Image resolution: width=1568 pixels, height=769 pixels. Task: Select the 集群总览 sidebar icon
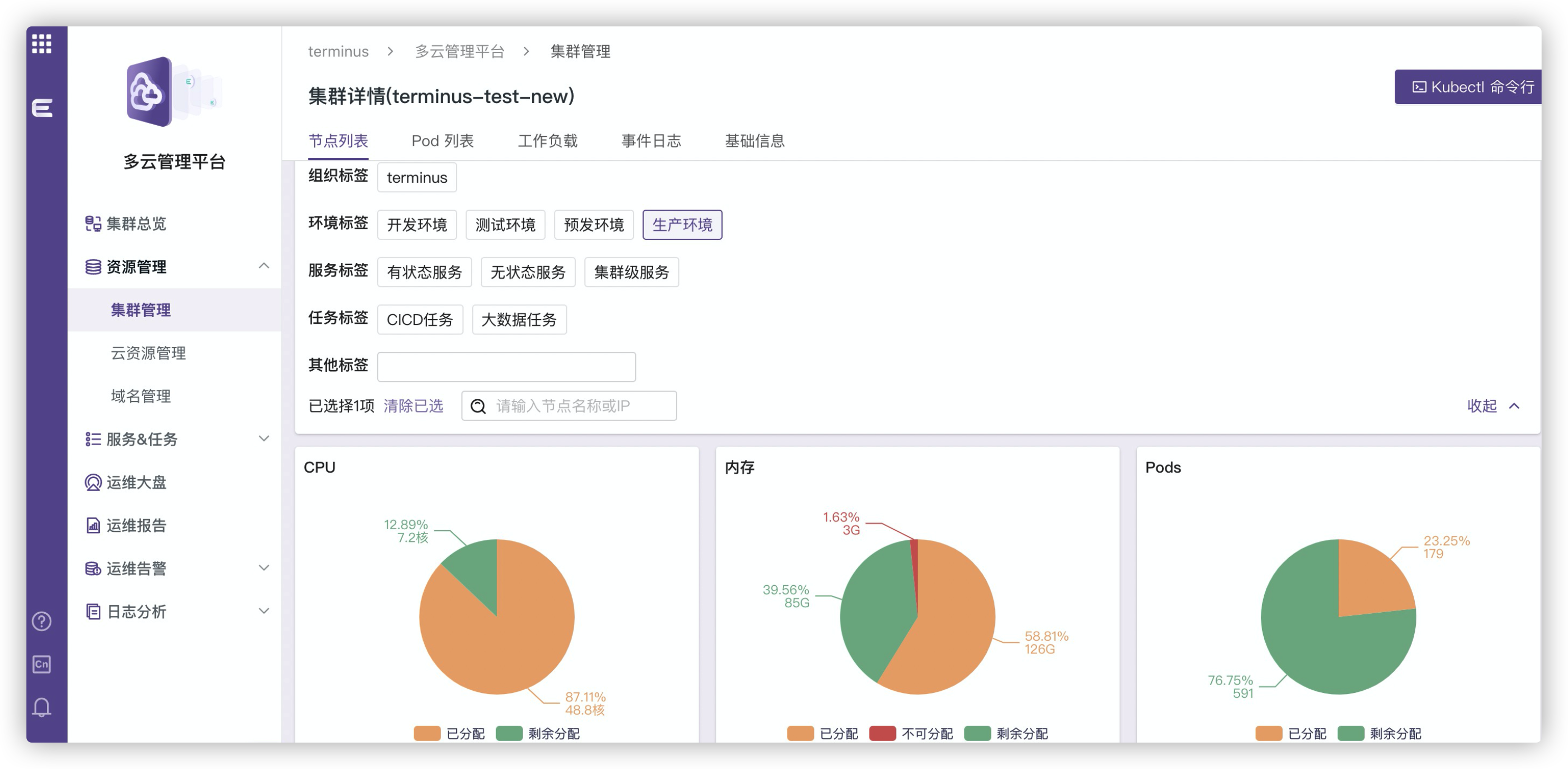pyautogui.click(x=92, y=224)
